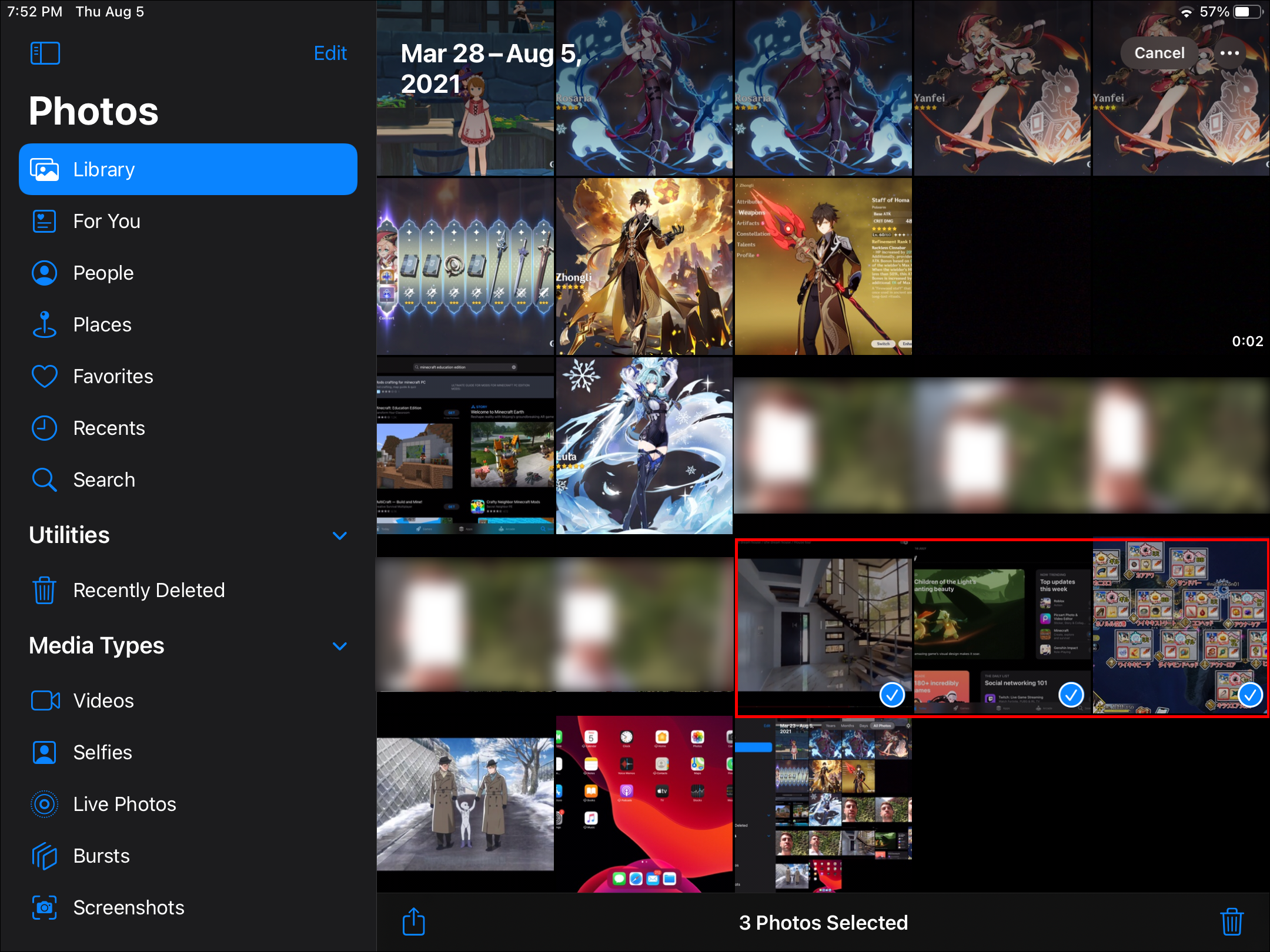The image size is (1270, 952).
Task: Collapse the Utilities section chevron
Action: [339, 535]
